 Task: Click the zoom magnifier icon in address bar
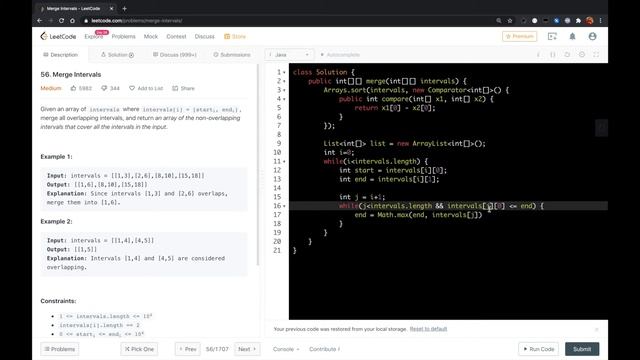tap(499, 20)
